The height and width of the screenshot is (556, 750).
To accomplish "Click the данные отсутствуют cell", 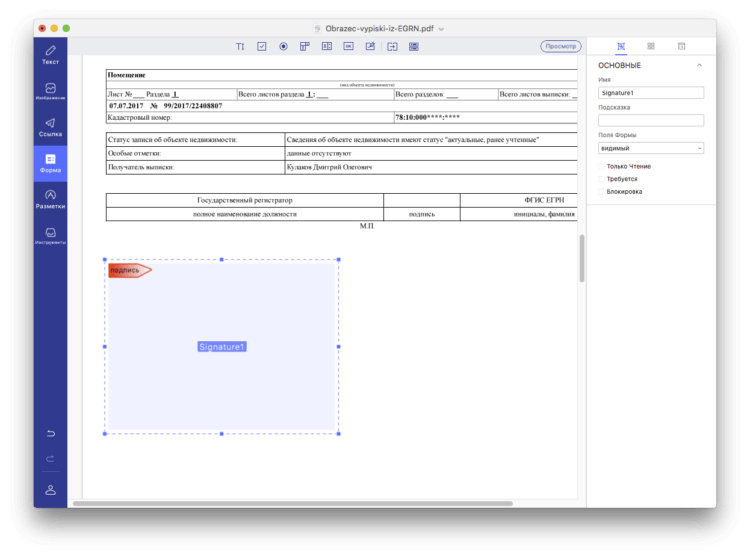I will tap(431, 154).
